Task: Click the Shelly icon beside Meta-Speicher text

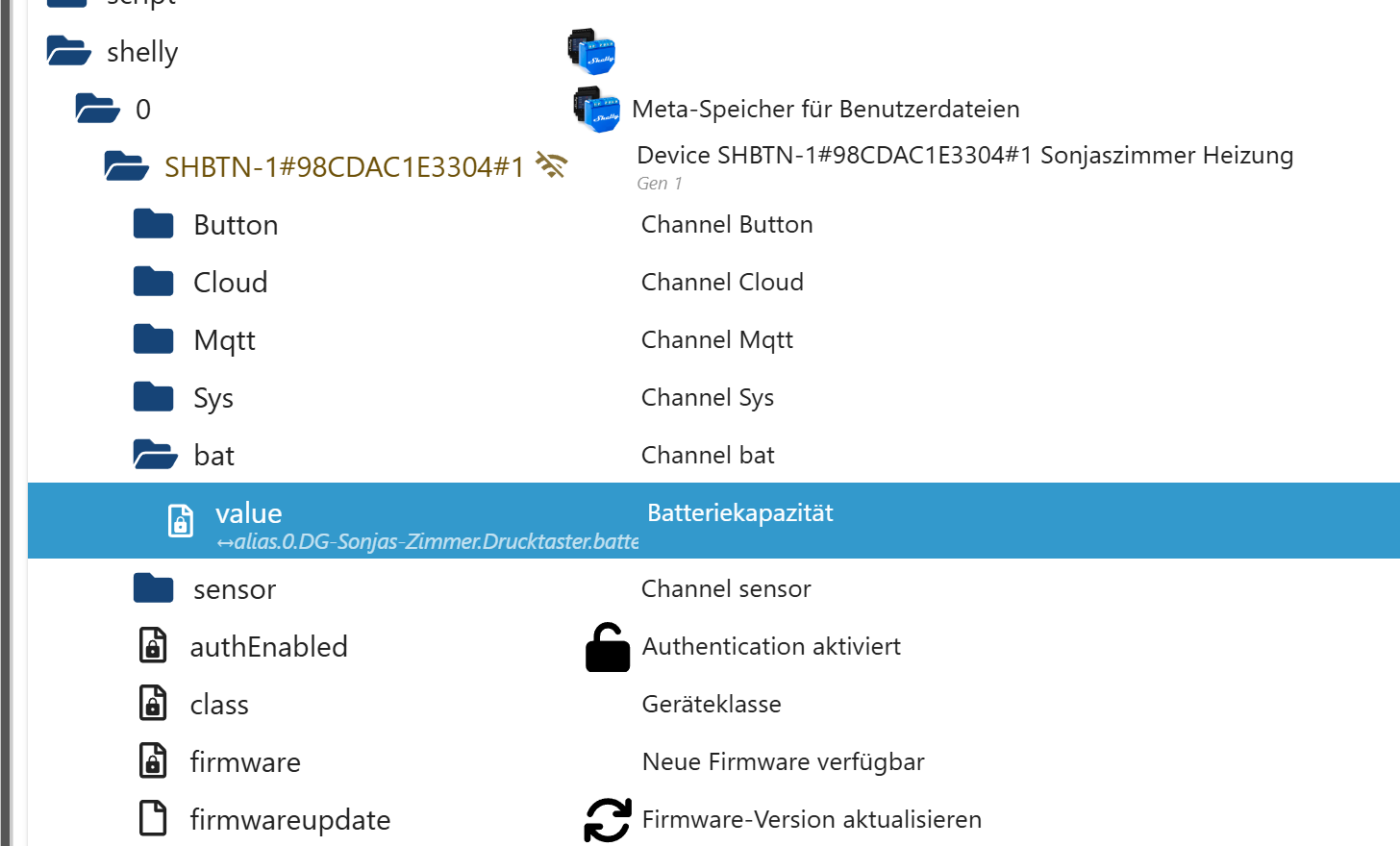Action: pyautogui.click(x=596, y=109)
